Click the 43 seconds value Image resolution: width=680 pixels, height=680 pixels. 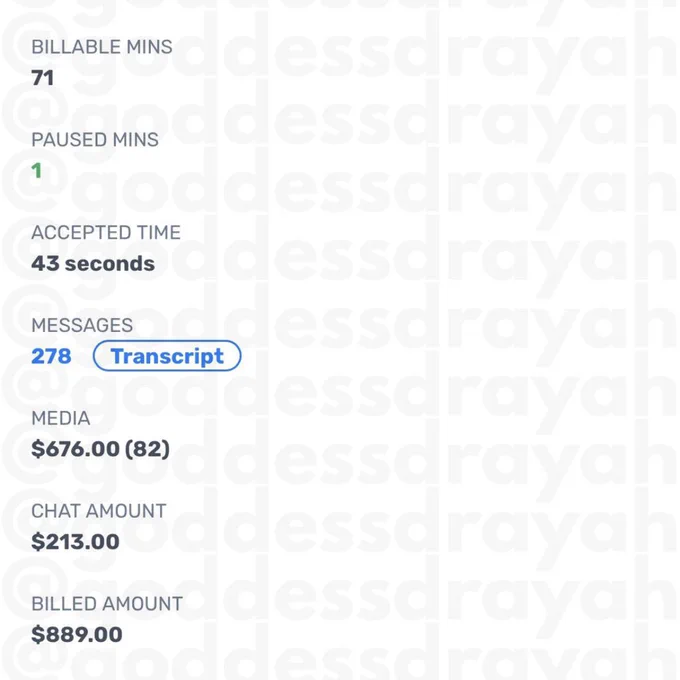(93, 263)
